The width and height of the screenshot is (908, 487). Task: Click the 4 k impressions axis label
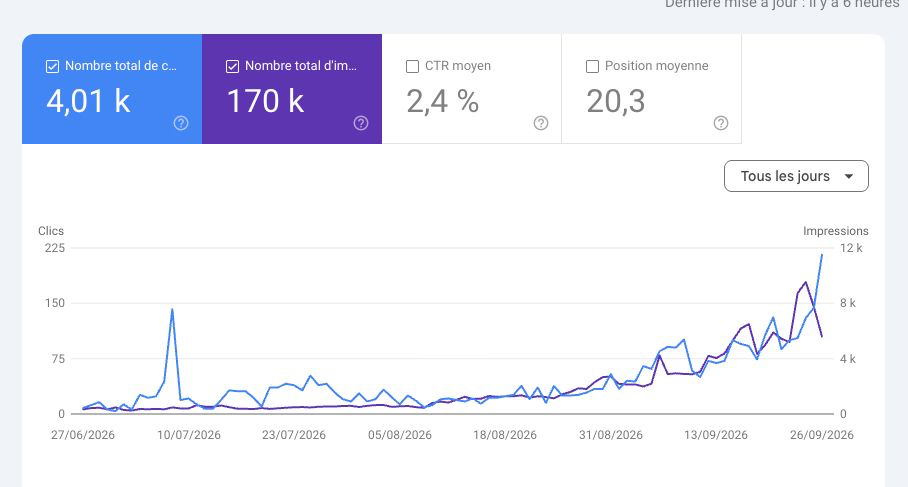pyautogui.click(x=848, y=358)
